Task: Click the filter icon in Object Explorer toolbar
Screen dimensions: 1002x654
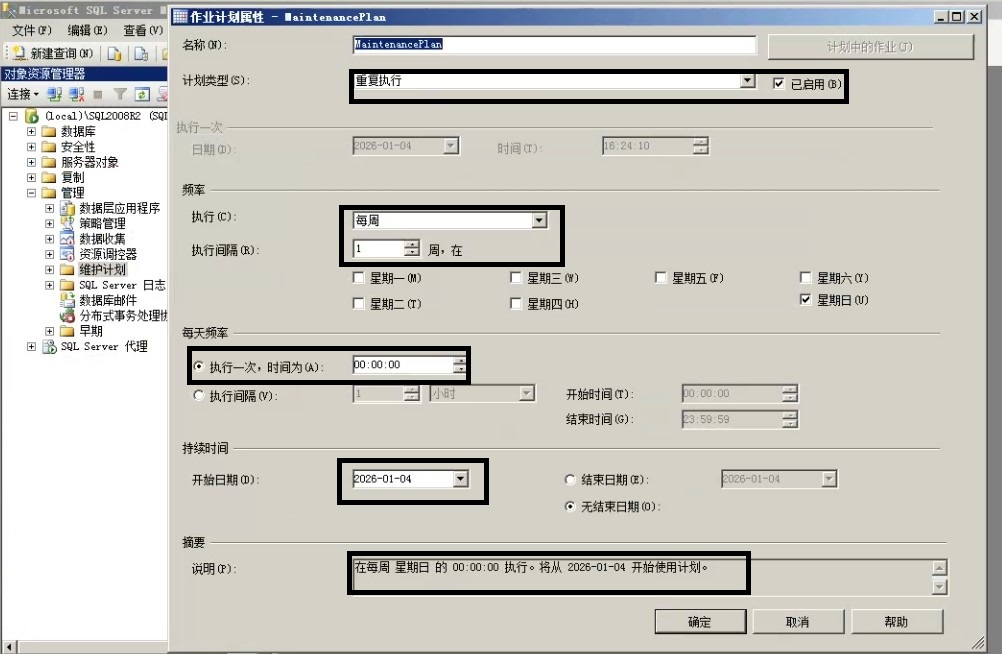Action: coord(118,93)
